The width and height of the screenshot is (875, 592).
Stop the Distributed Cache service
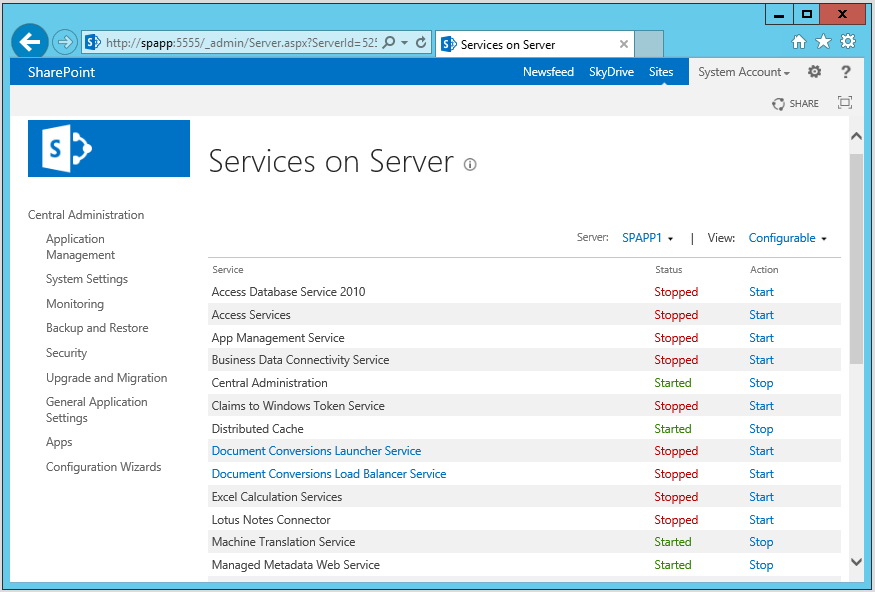(x=761, y=429)
